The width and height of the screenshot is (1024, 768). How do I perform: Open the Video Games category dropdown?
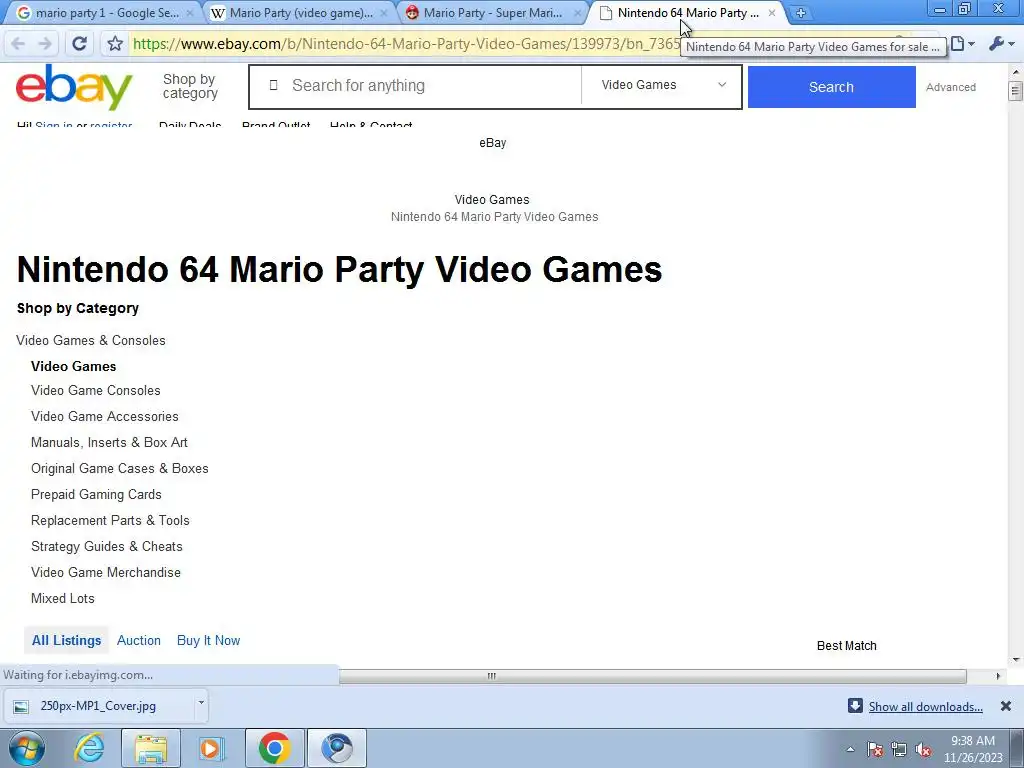tap(662, 85)
